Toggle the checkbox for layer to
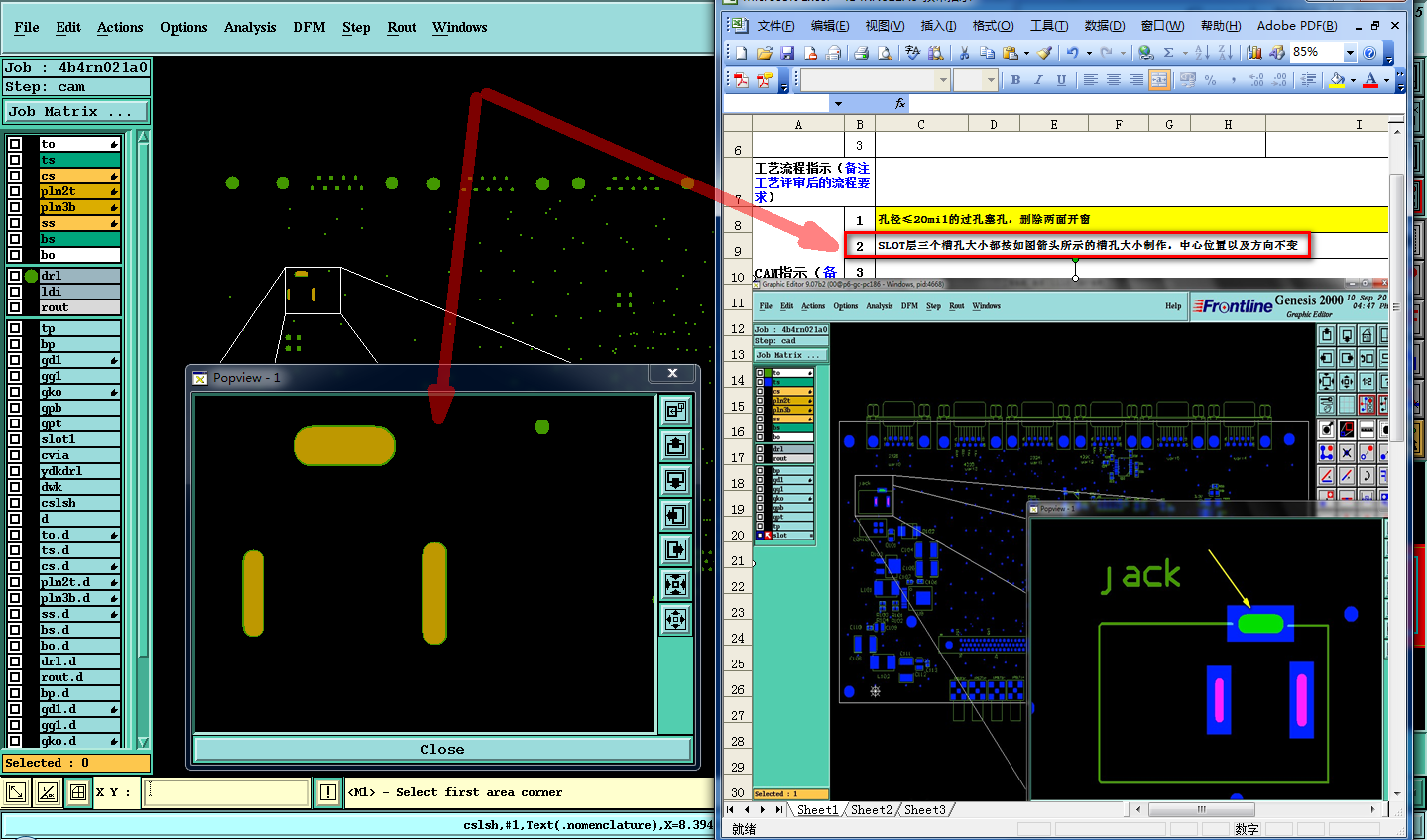1427x840 pixels. tap(15, 144)
